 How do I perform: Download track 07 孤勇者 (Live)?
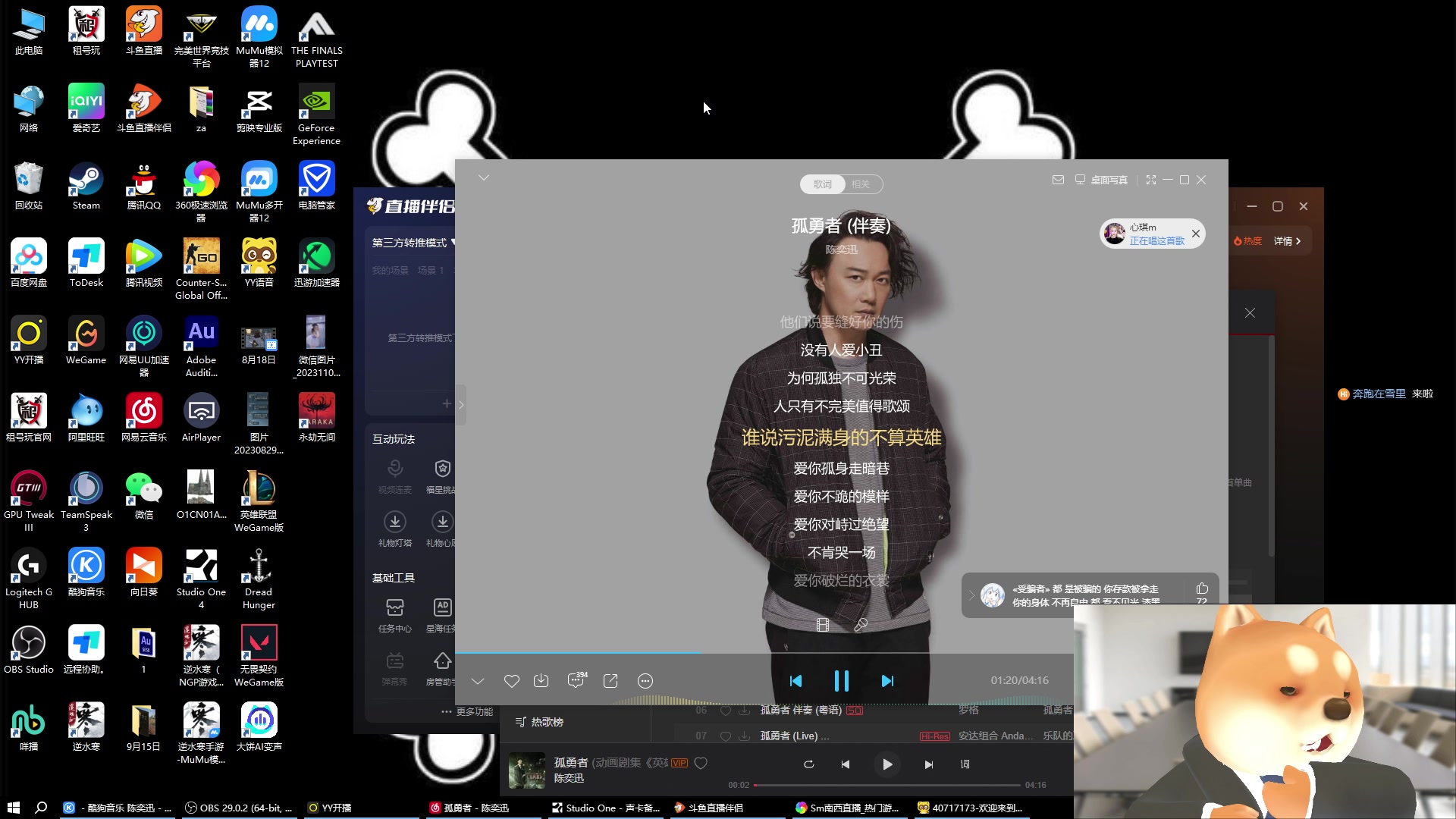click(x=745, y=736)
